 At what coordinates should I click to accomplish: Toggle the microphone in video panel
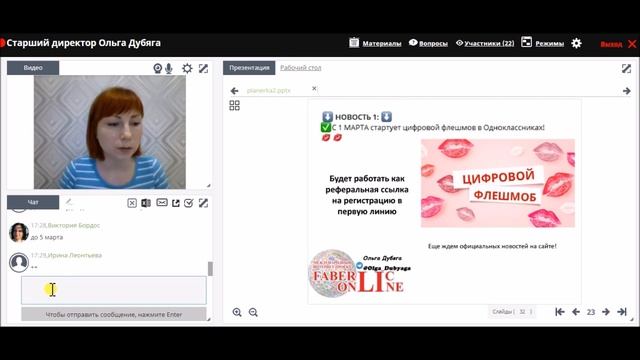pos(169,69)
